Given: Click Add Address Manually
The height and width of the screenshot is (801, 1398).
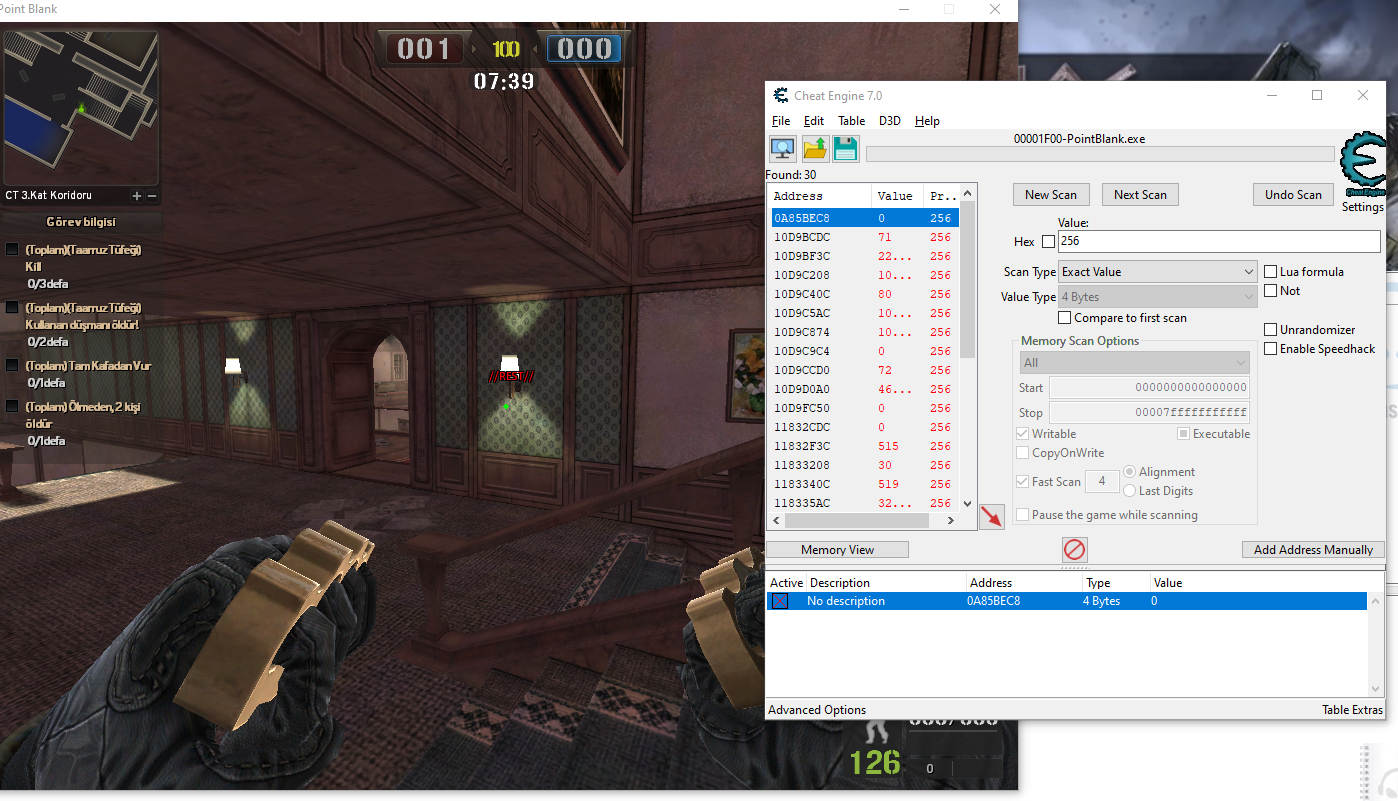Looking at the screenshot, I should coord(1313,550).
